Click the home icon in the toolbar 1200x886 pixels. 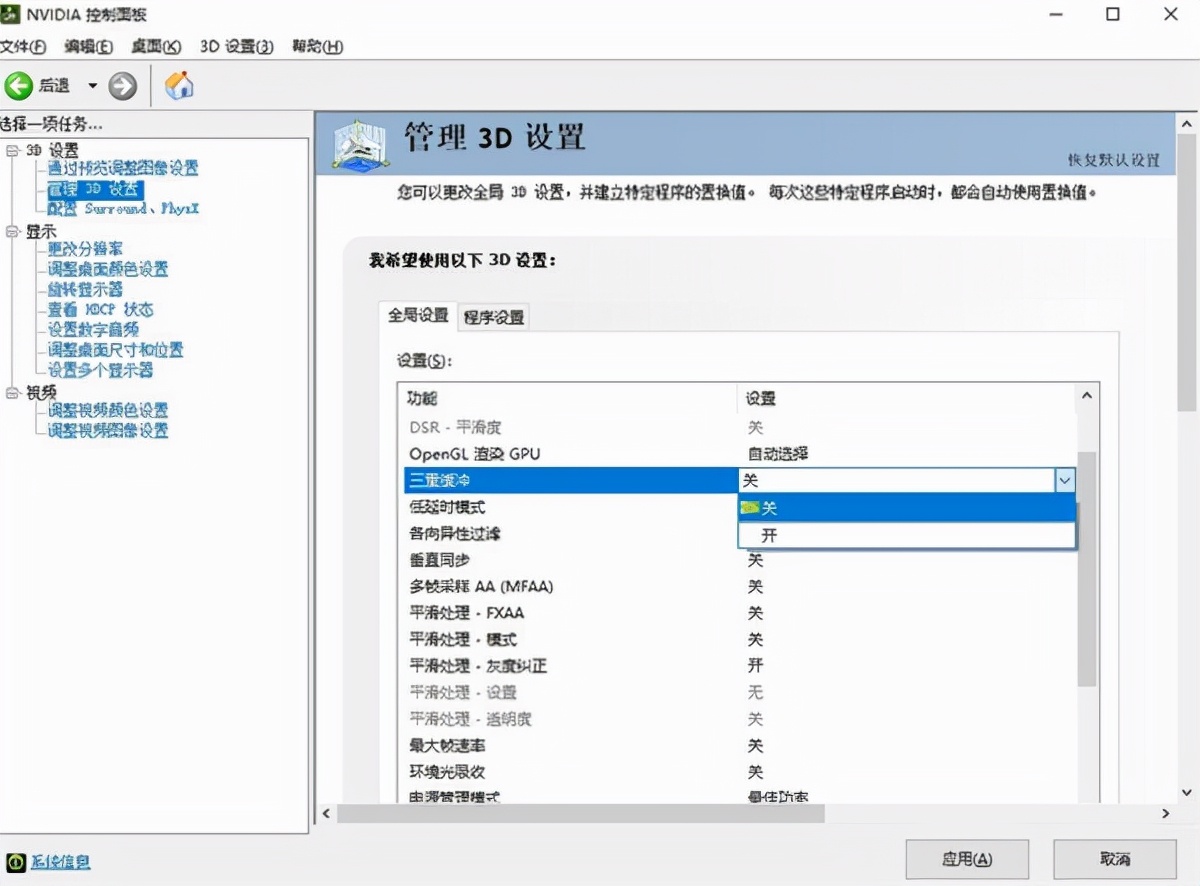(178, 85)
